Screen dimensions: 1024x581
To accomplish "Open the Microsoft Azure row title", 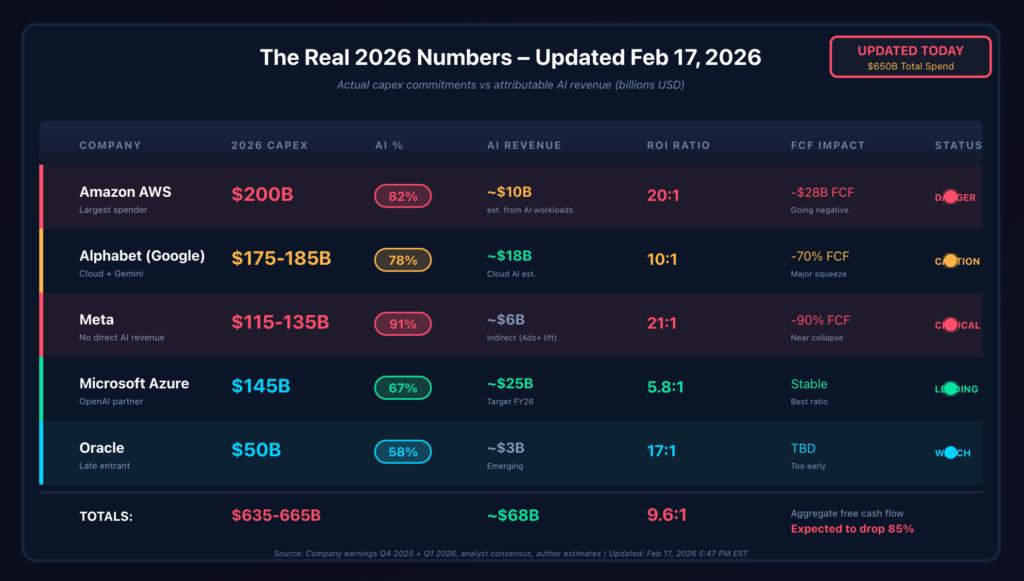I will [134, 383].
